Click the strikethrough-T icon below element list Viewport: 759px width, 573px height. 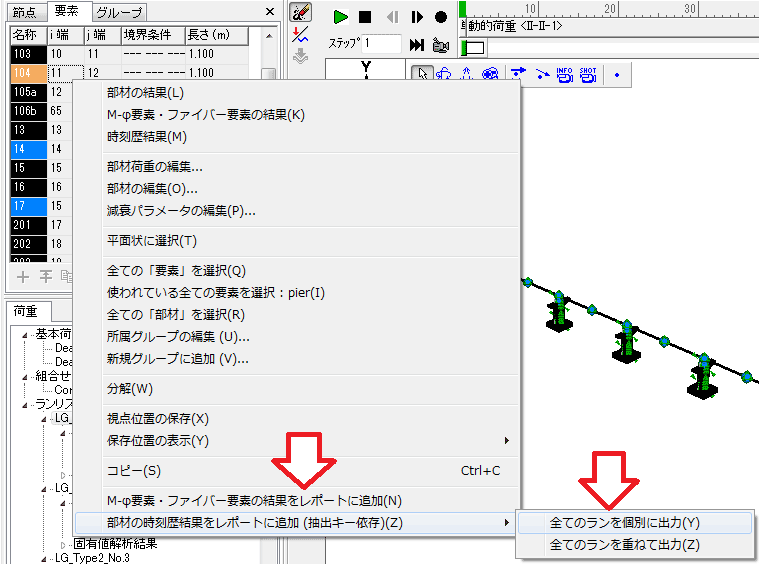[46, 277]
